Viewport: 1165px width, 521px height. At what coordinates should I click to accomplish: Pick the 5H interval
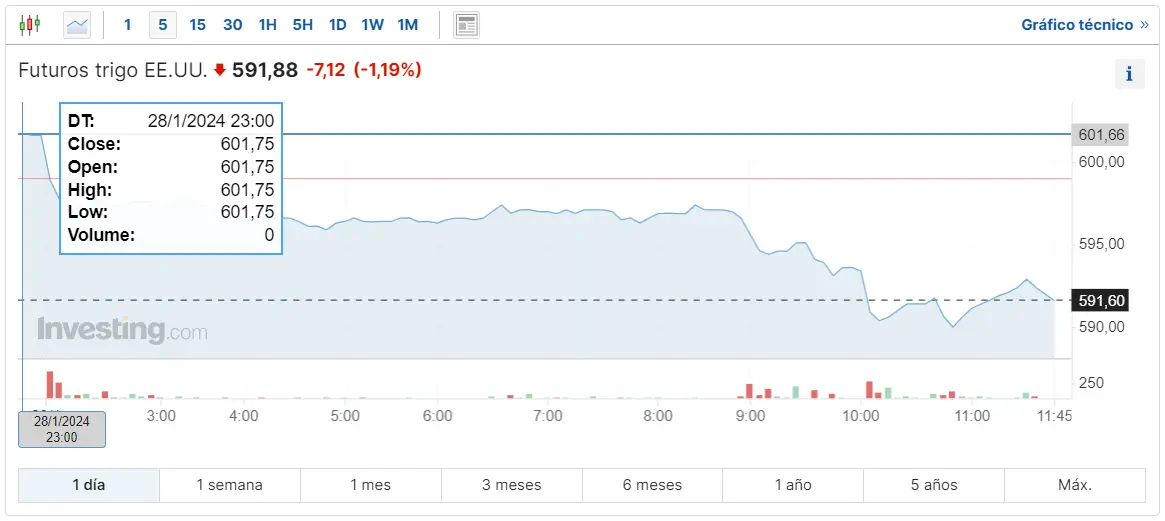302,25
